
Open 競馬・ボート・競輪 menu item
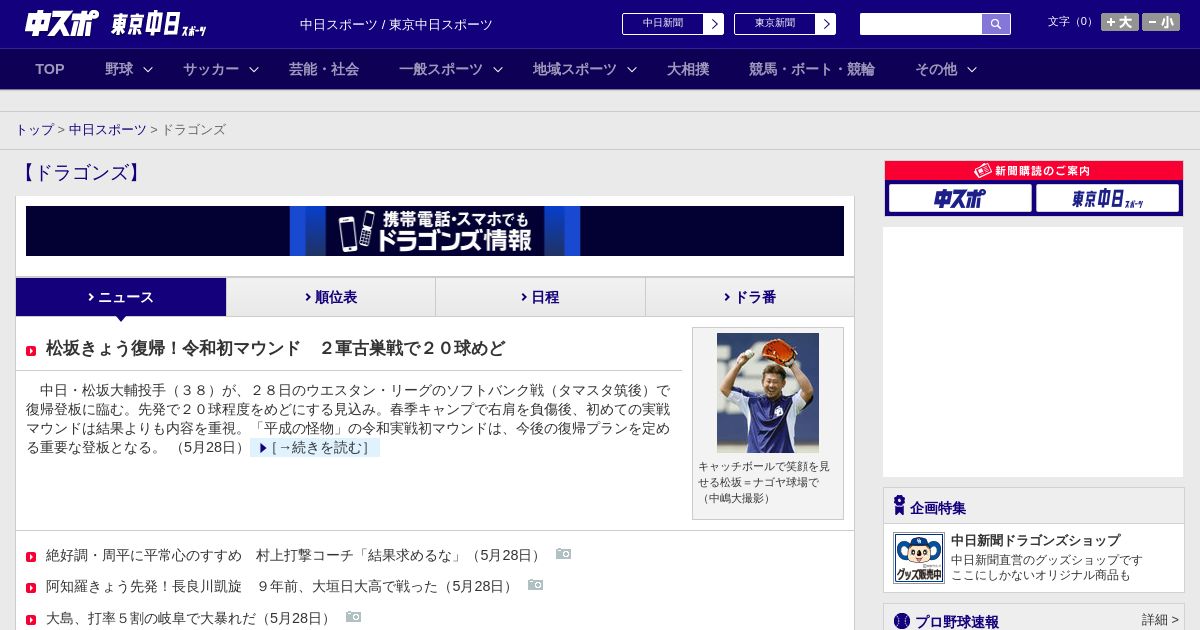pyautogui.click(x=812, y=69)
